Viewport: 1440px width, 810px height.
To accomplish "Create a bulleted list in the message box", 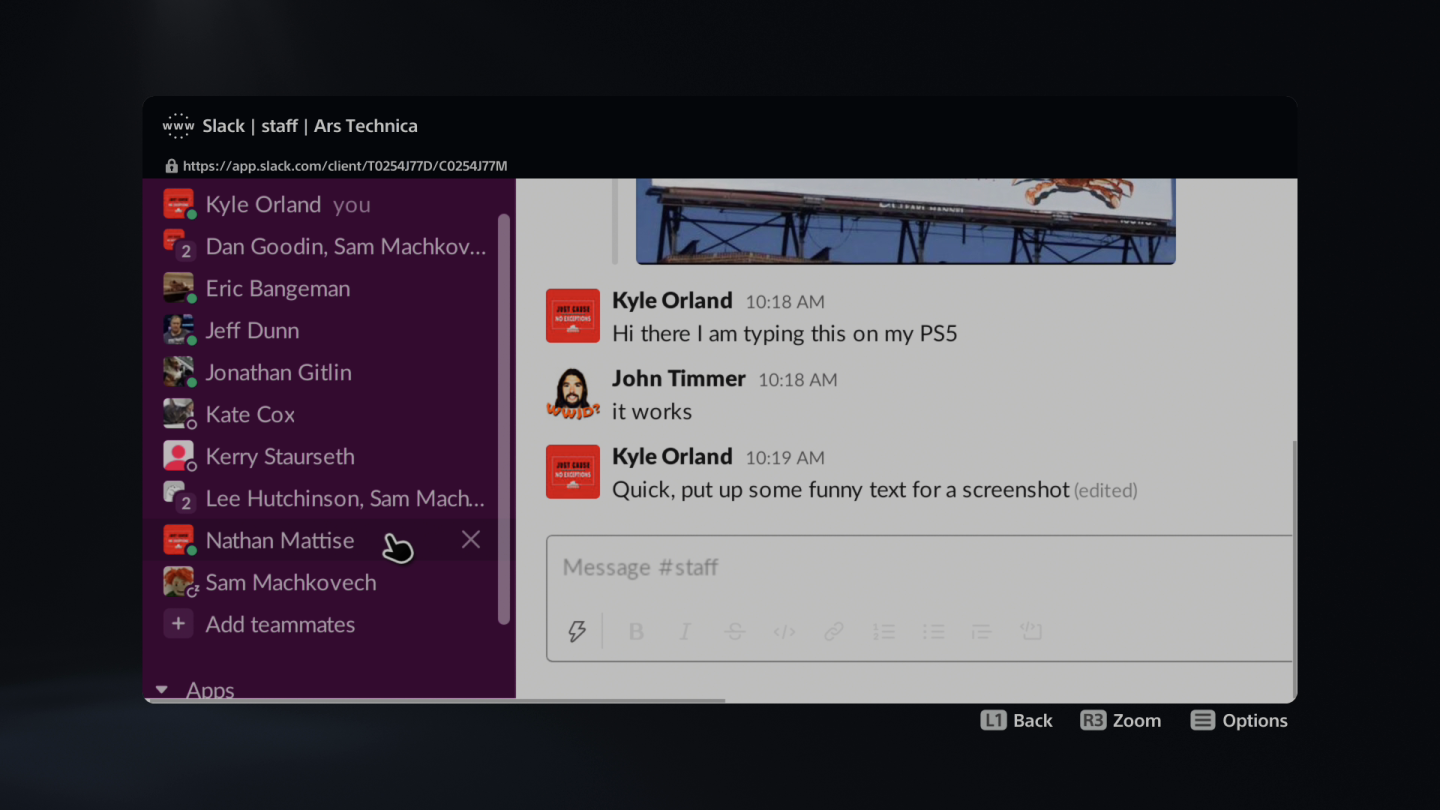I will point(933,631).
